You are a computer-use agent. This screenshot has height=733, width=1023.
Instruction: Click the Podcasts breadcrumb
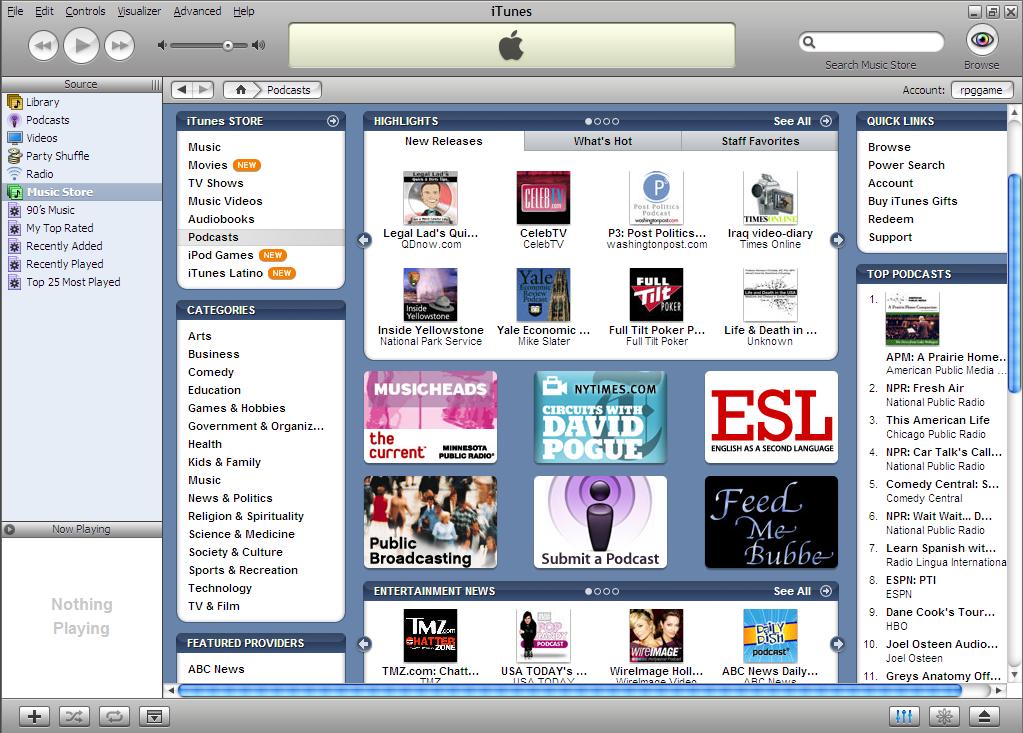[288, 90]
